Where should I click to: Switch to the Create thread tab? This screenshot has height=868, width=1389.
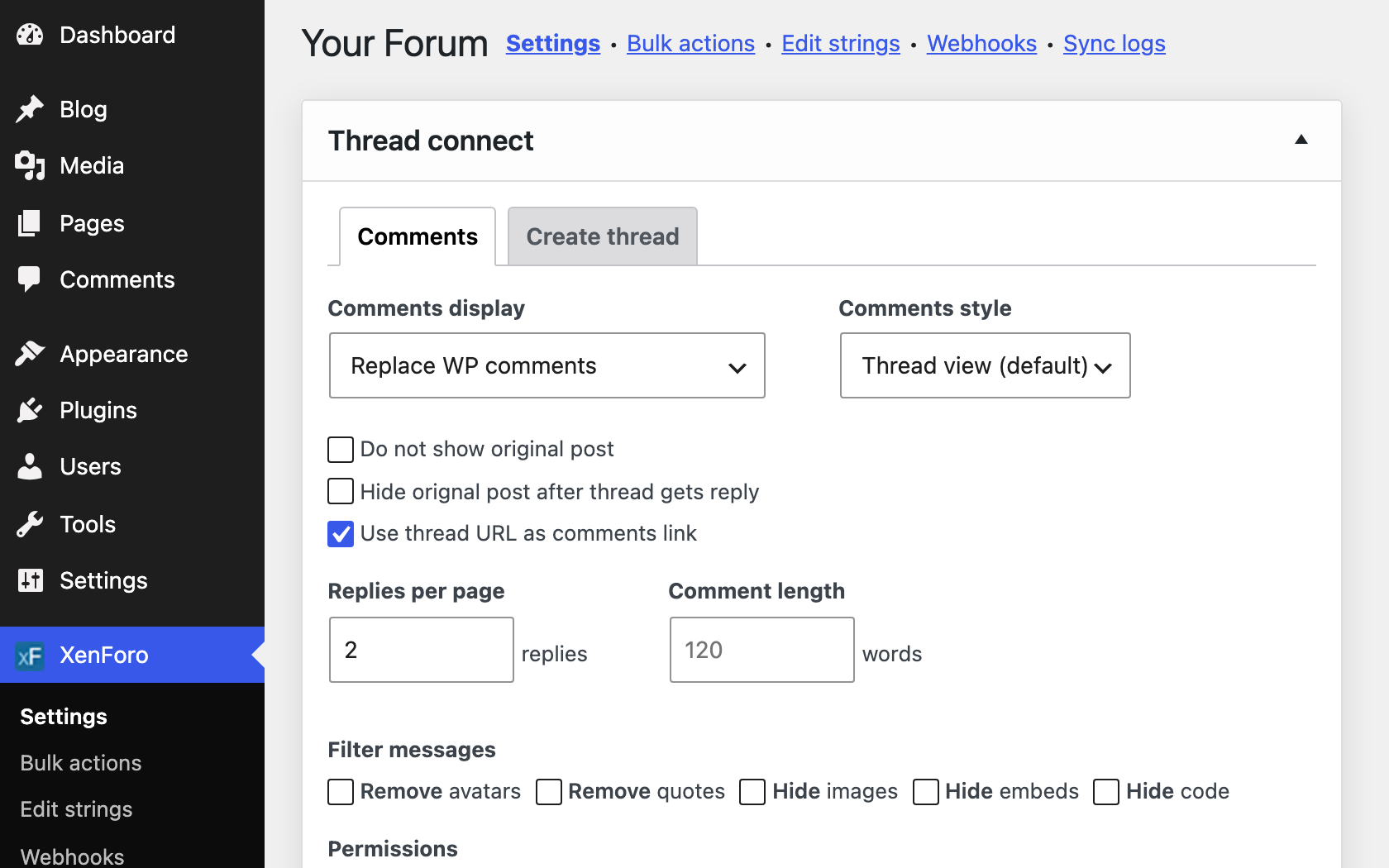pos(603,236)
